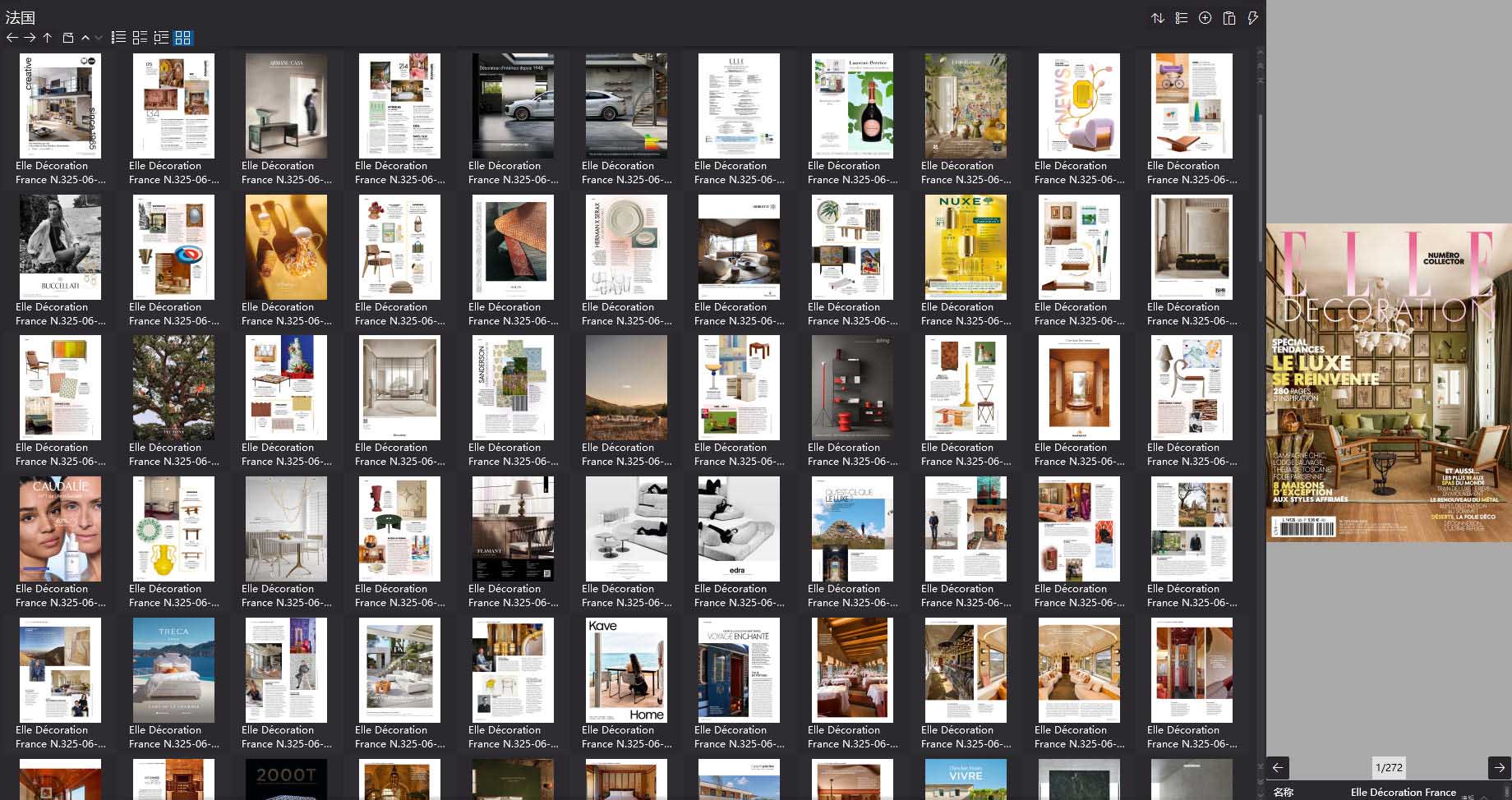The height and width of the screenshot is (800, 1512).
Task: Open the Caudalie advertisement page thumbnail
Action: click(x=60, y=529)
